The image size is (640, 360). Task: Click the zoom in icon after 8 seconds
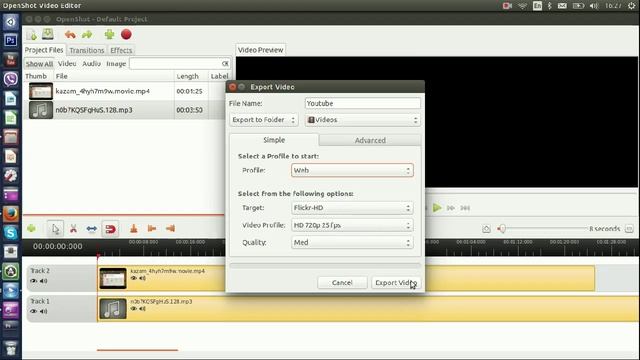point(629,229)
